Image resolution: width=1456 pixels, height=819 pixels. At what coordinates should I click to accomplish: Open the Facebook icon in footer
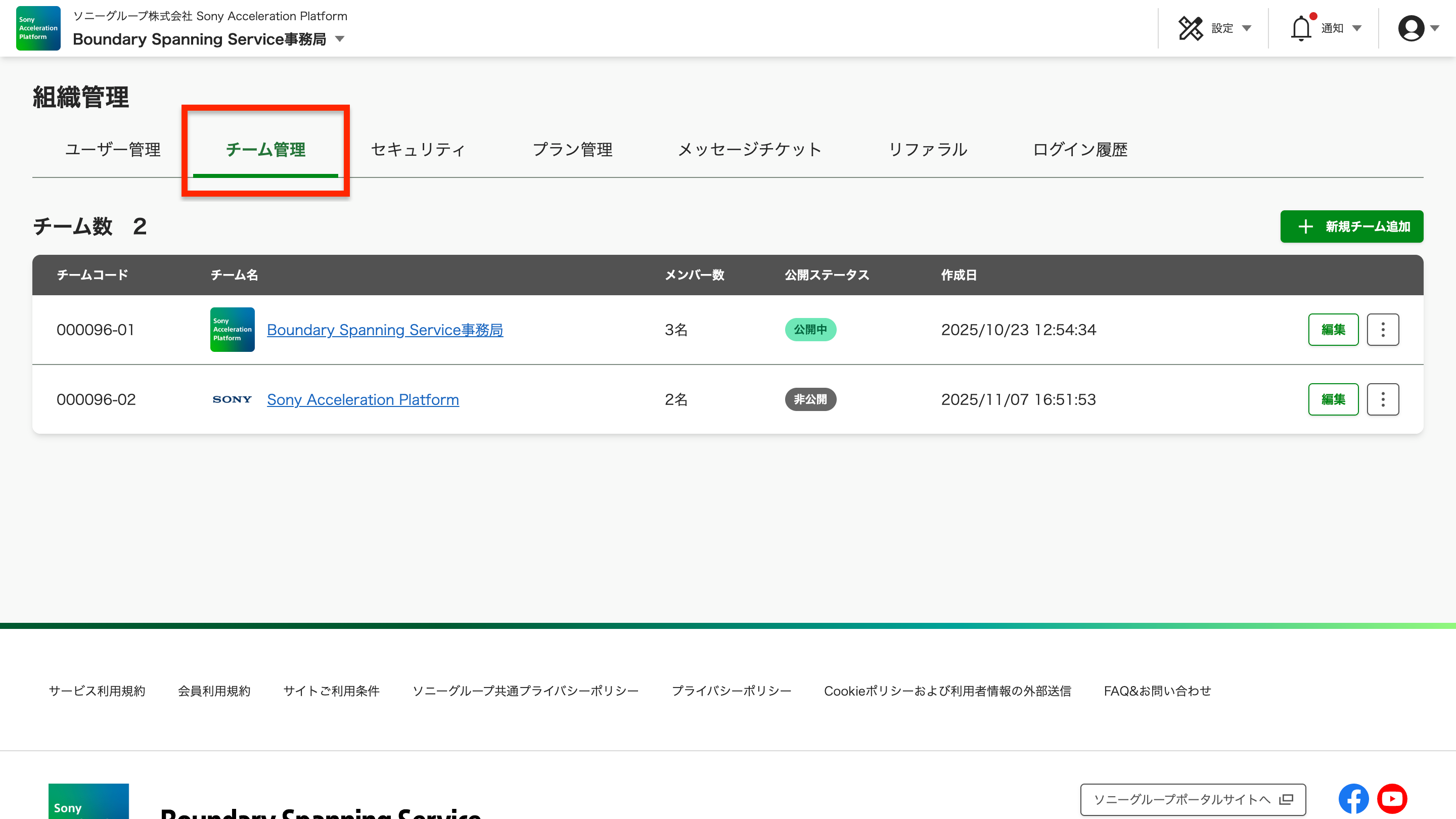tap(1353, 799)
